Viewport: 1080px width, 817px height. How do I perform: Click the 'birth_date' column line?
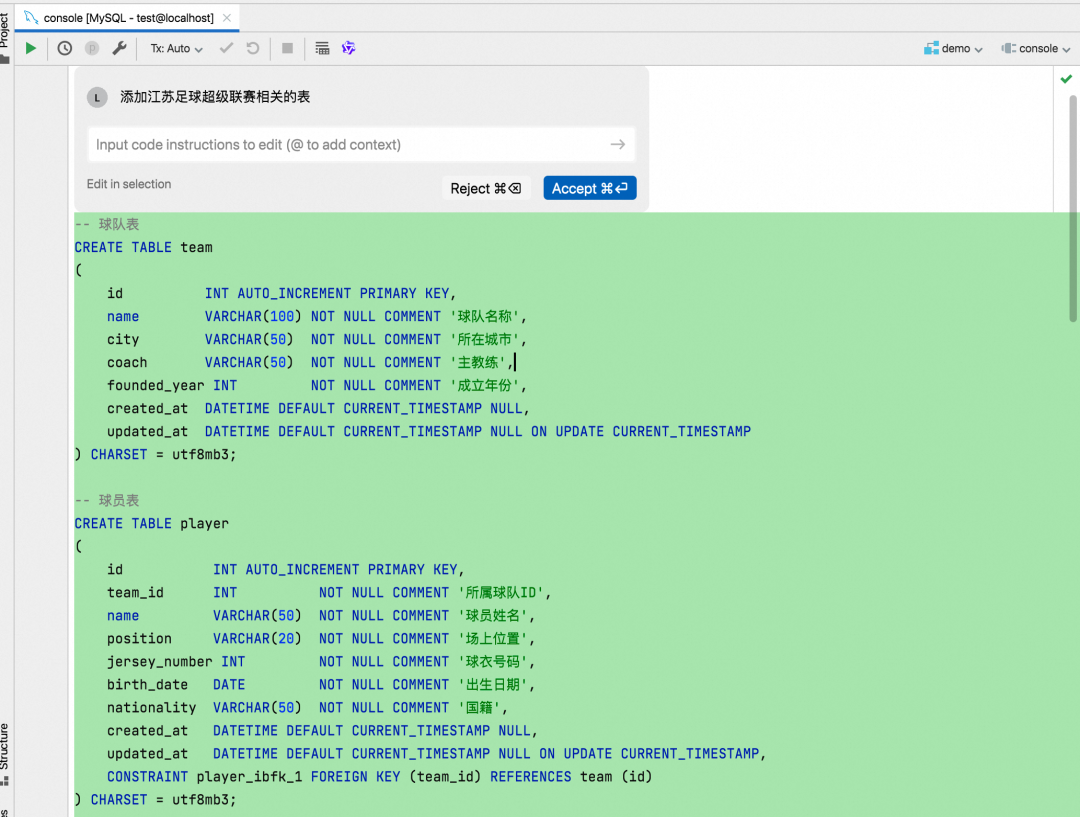(321, 685)
